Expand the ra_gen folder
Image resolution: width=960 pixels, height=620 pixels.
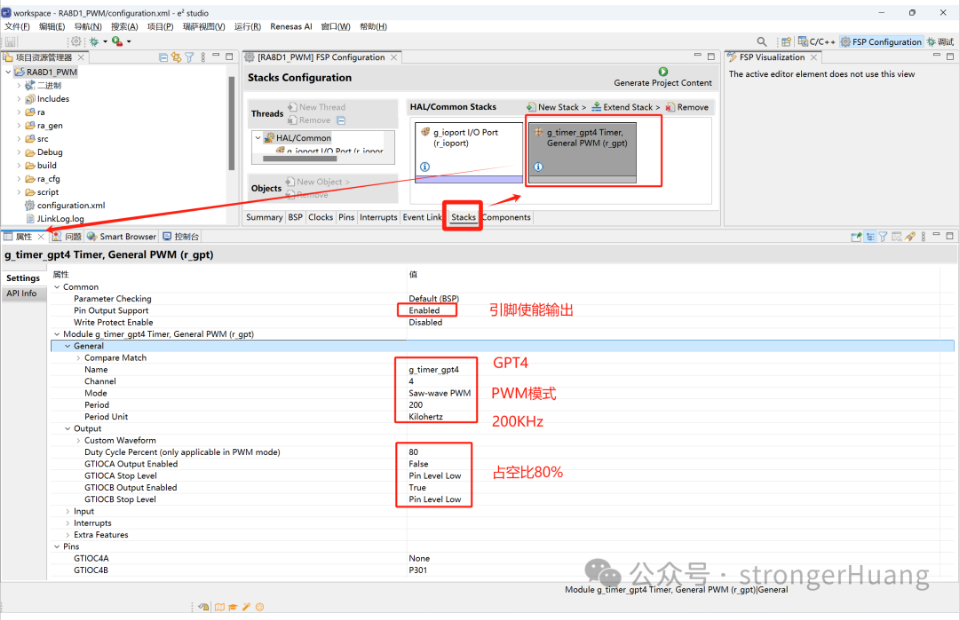[x=19, y=125]
